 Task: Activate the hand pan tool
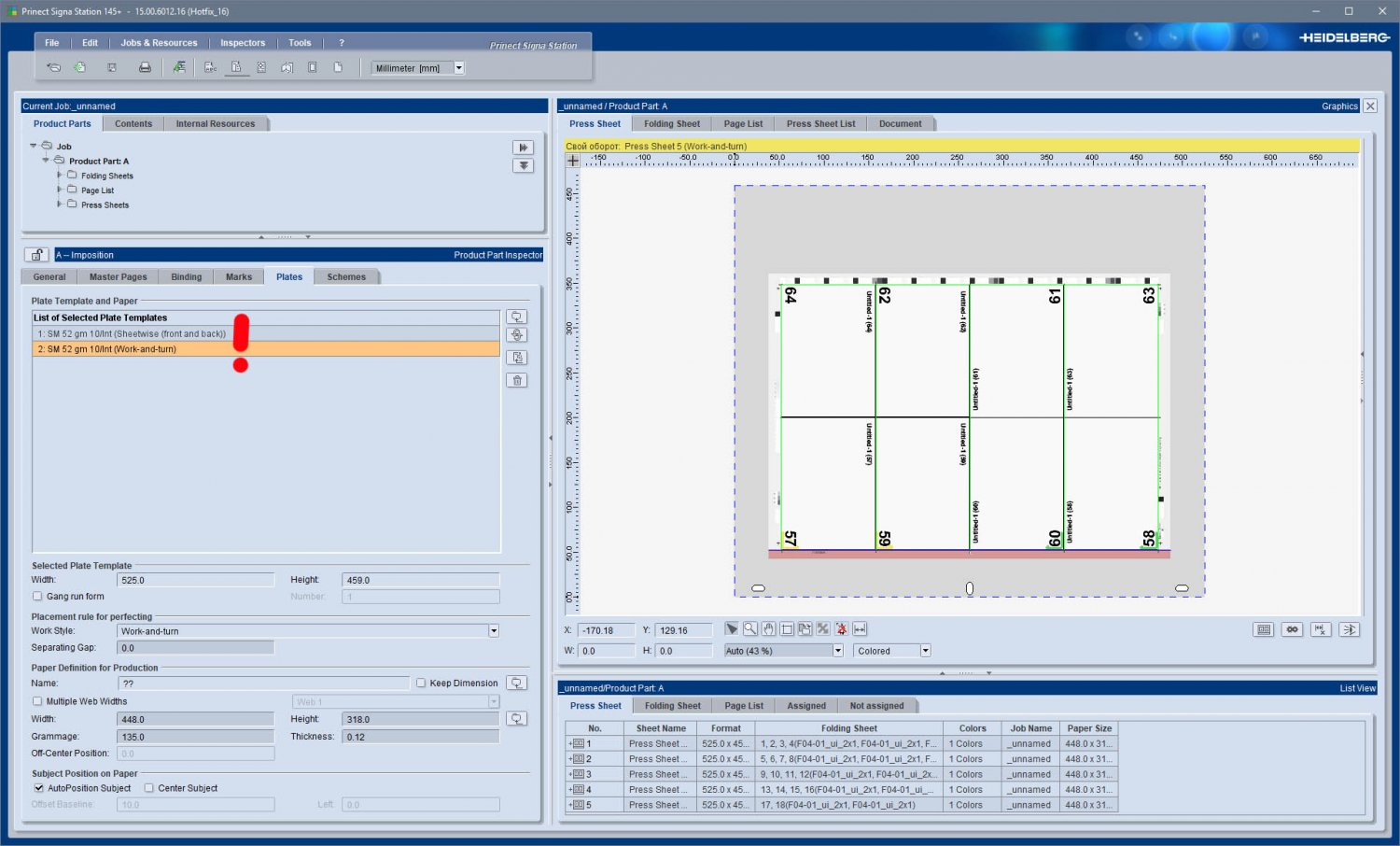[768, 629]
